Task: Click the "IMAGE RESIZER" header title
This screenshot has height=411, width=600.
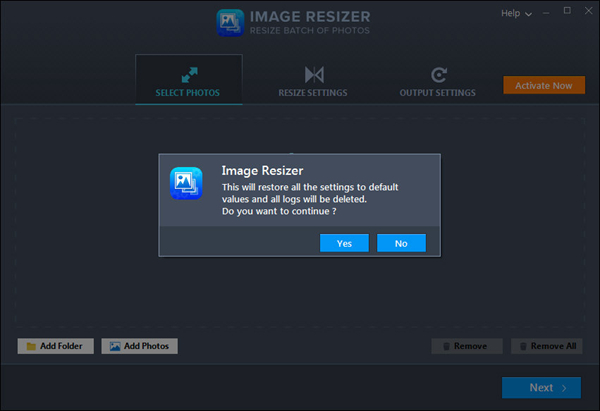Action: tap(310, 16)
